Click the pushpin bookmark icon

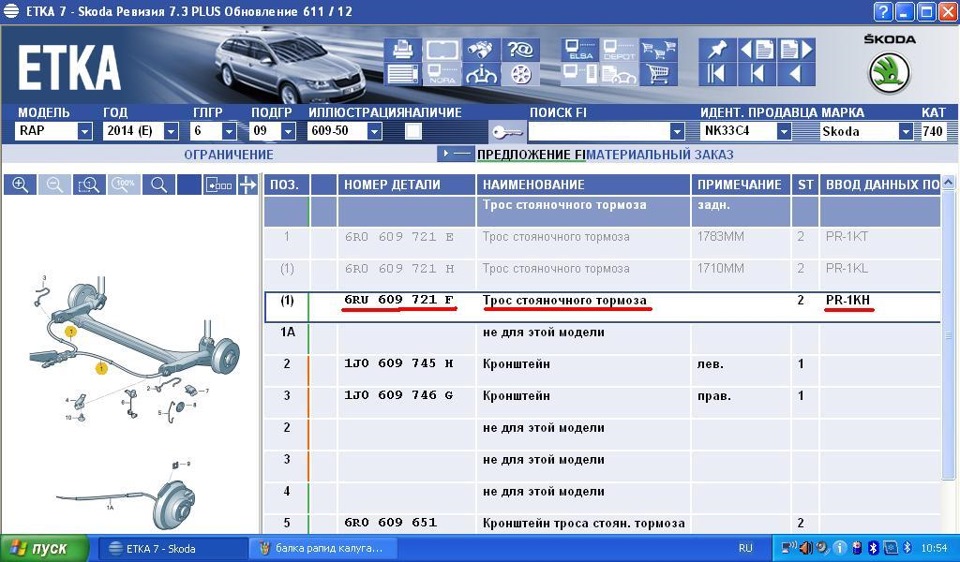point(717,49)
